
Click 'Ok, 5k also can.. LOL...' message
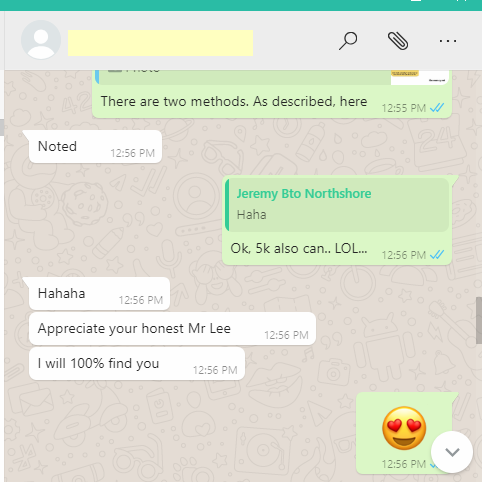(299, 249)
